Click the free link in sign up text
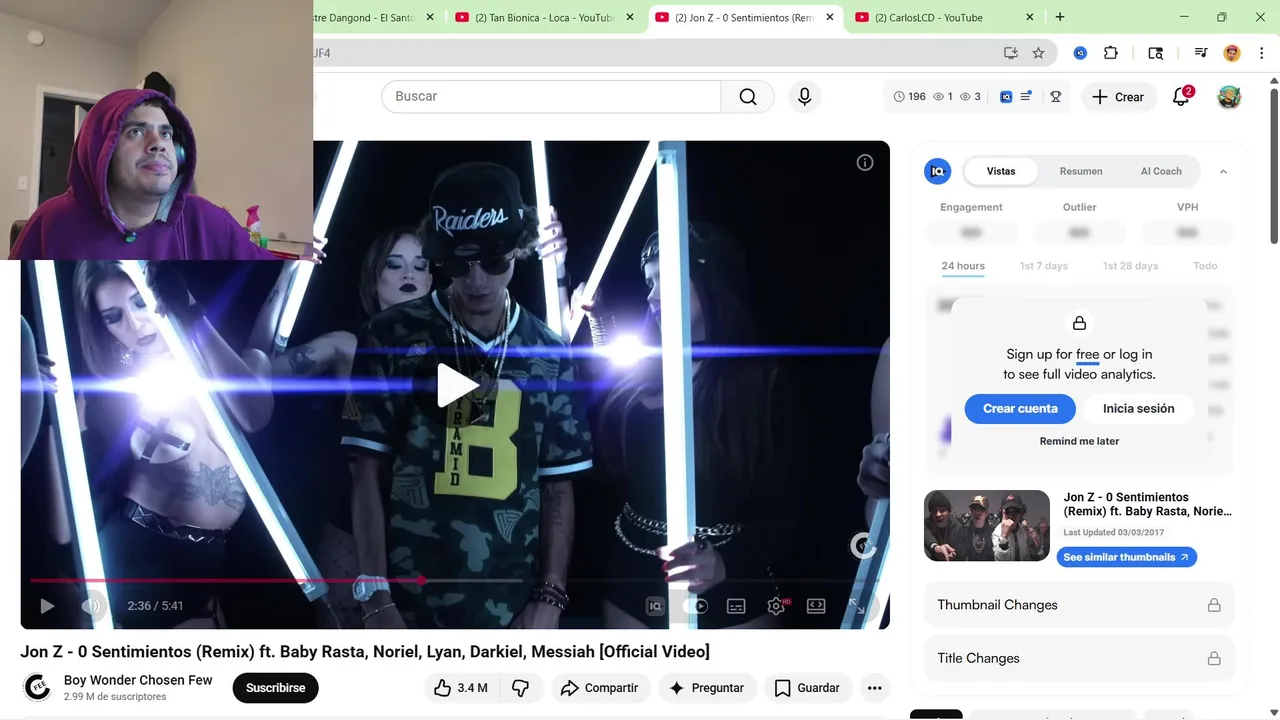 coord(1088,354)
